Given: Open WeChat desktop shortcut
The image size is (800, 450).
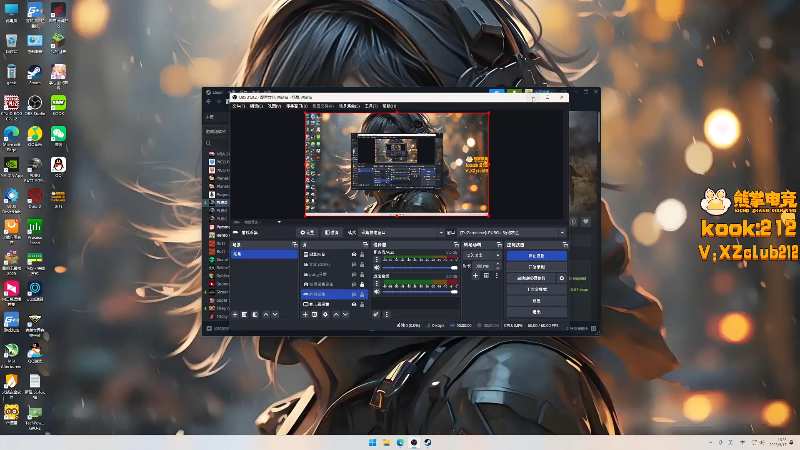Looking at the screenshot, I should (58, 137).
